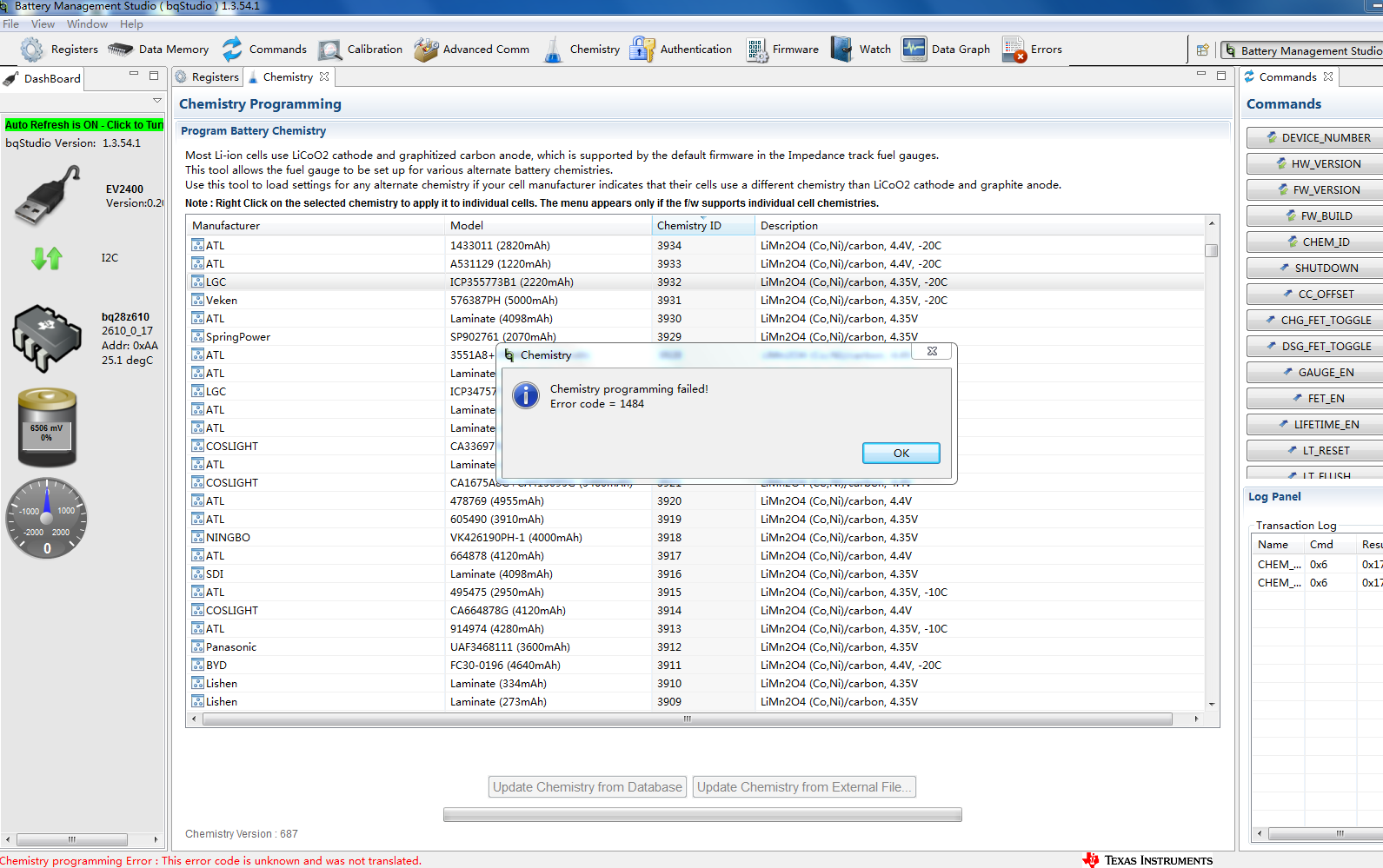Click the DSG_FET_TOGGLE command

pyautogui.click(x=1316, y=346)
